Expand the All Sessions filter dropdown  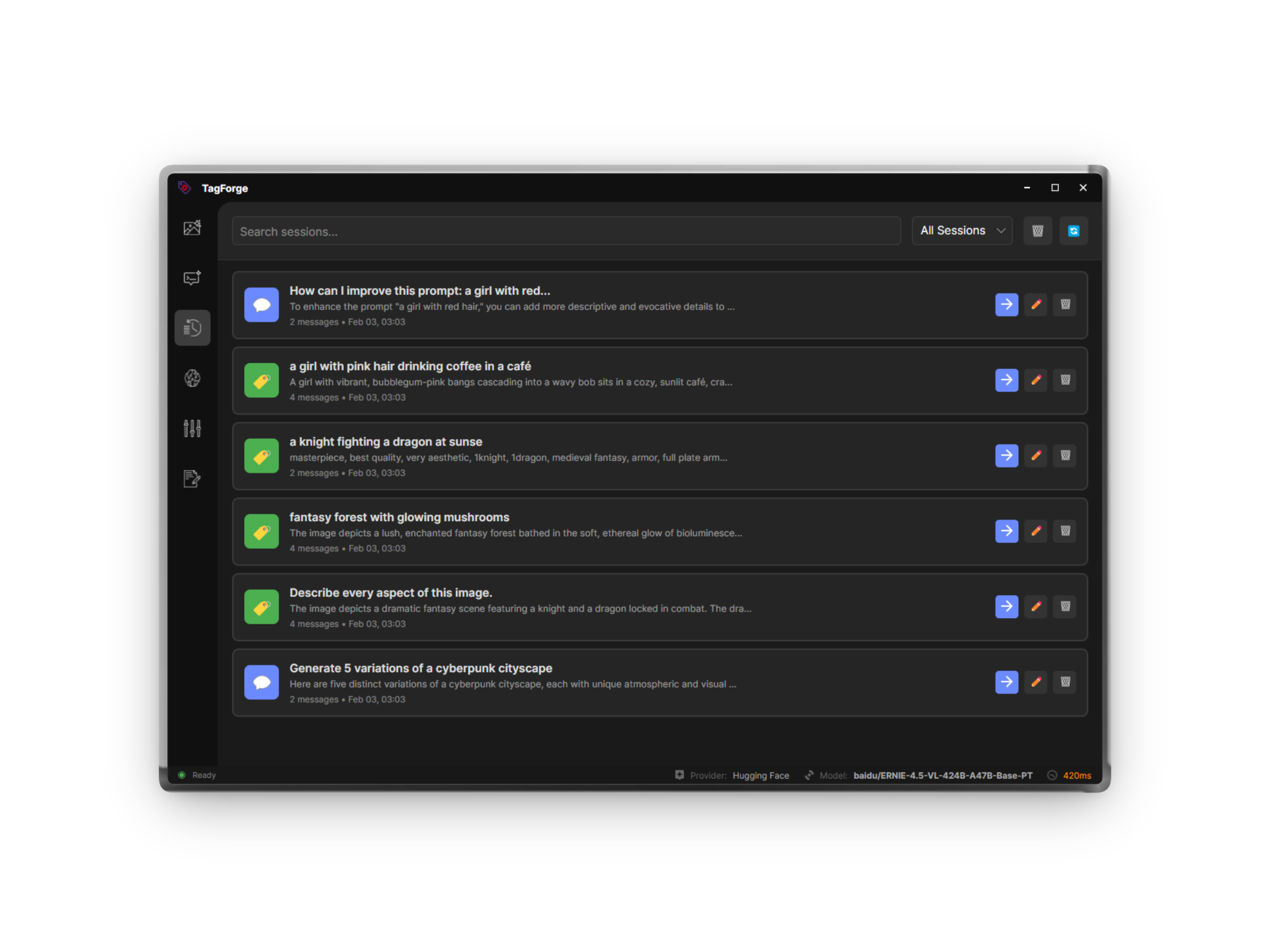point(962,231)
